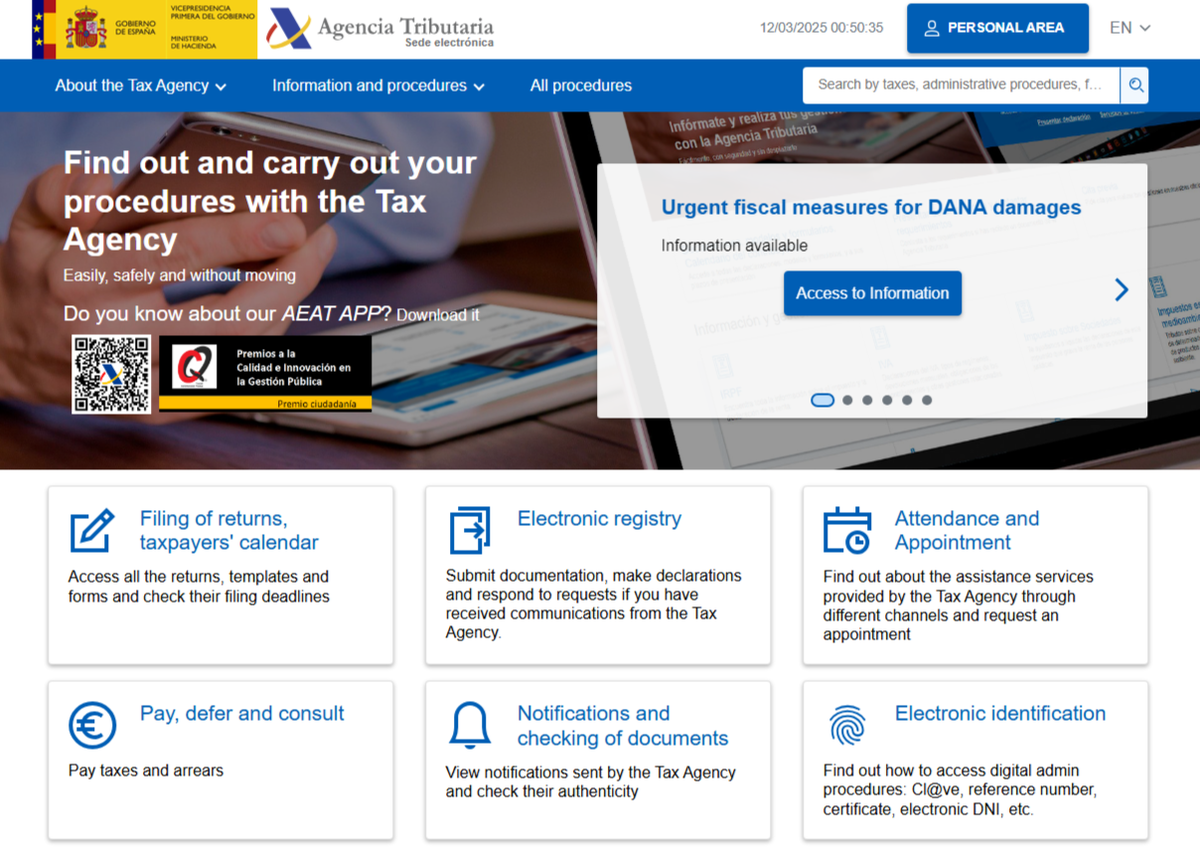Open Notifications and checking of documents link
Screen dimensions: 1200x864
(622, 726)
